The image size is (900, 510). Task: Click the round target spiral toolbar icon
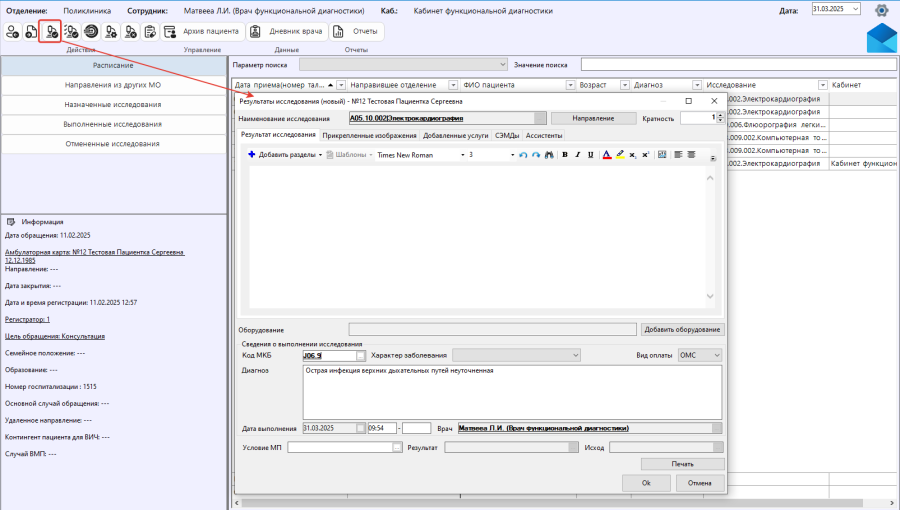point(91,32)
